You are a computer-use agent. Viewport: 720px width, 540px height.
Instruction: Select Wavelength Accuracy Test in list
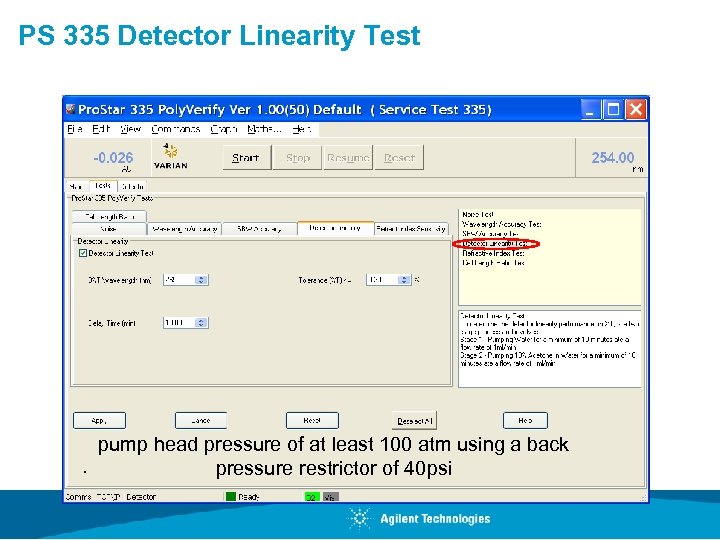[x=502, y=224]
